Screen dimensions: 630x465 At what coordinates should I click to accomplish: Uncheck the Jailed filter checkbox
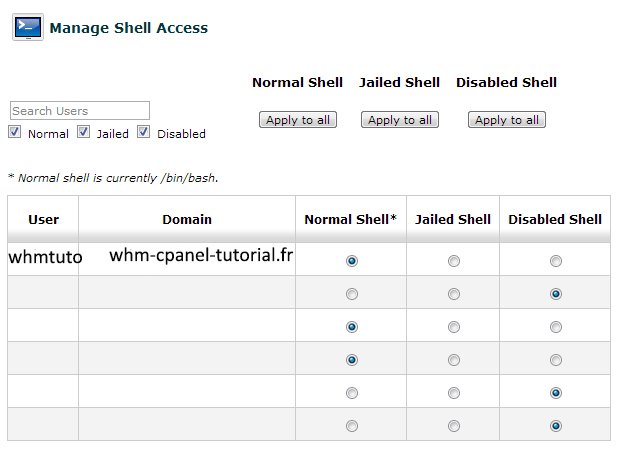[83, 132]
